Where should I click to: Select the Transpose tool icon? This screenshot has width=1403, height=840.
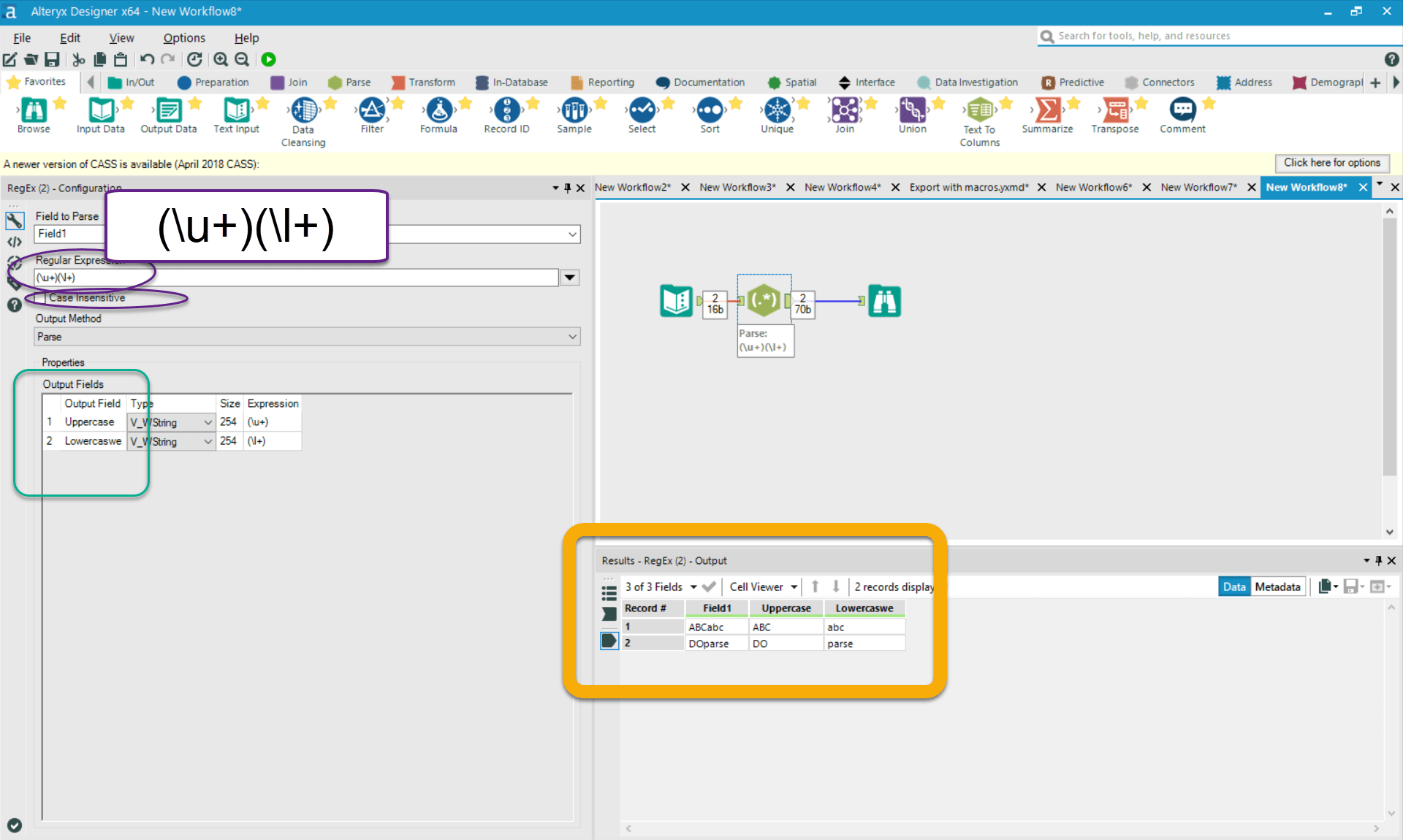point(1115,110)
